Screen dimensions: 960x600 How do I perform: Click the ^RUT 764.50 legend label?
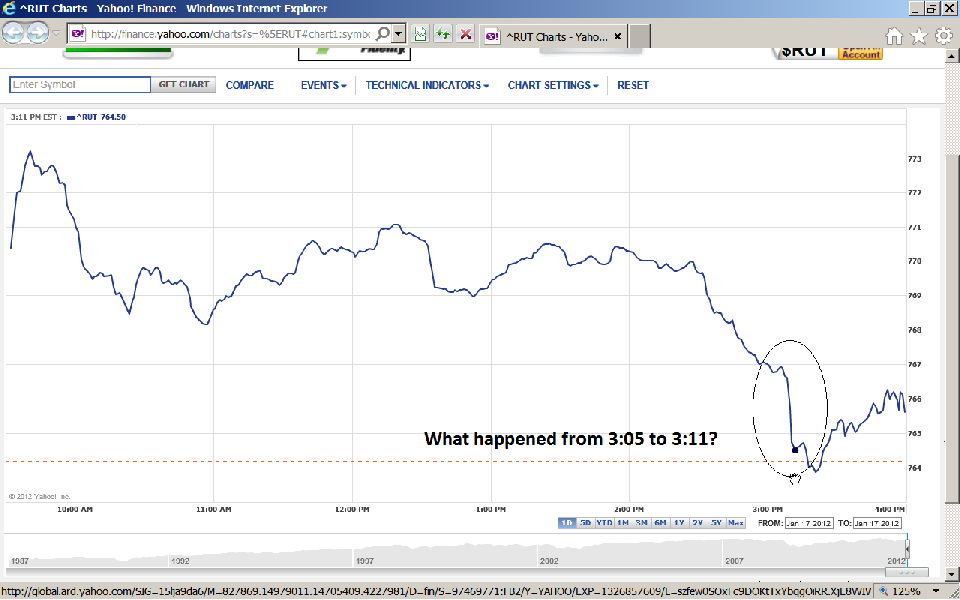[x=96, y=117]
